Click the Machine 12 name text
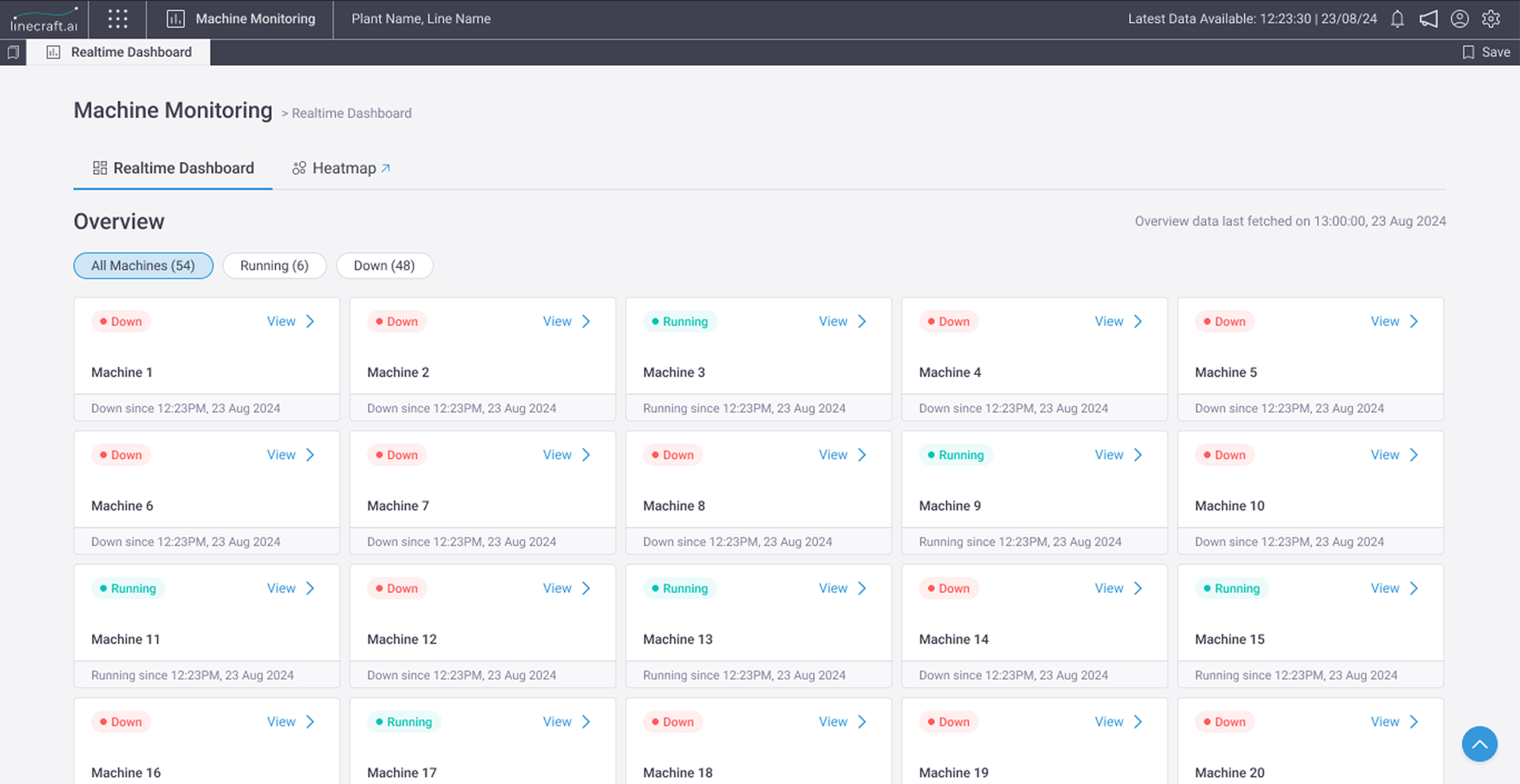 [x=402, y=639]
